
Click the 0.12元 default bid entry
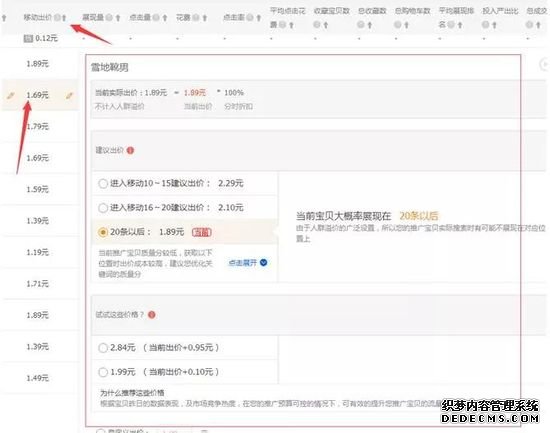[x=41, y=38]
